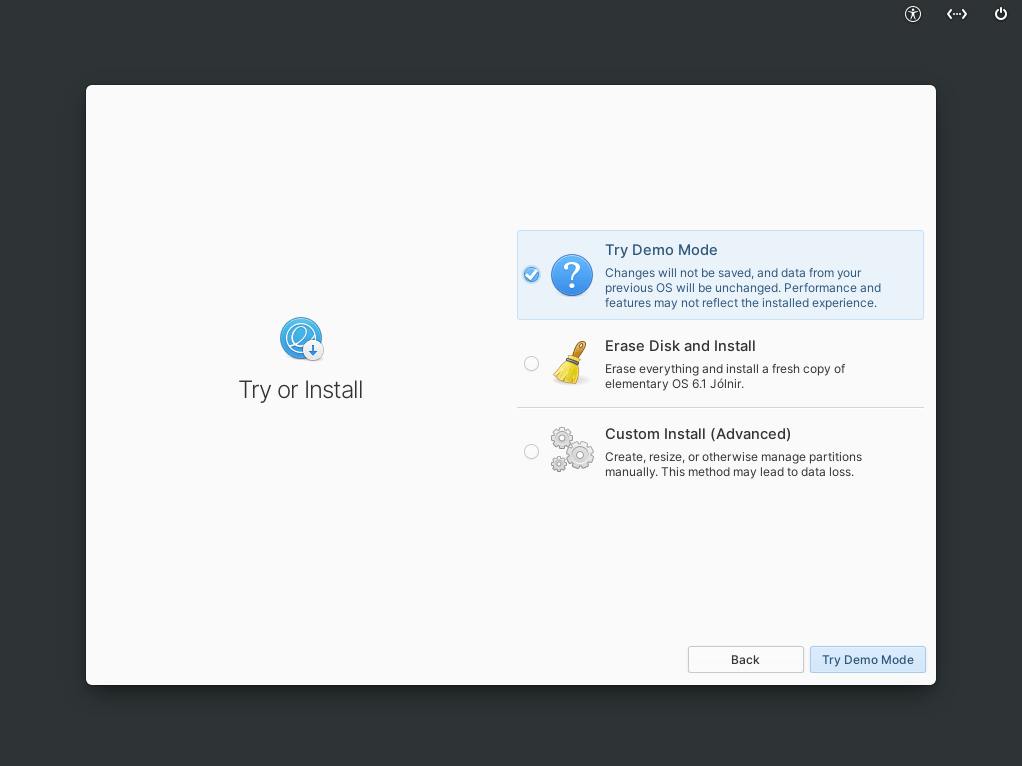1022x766 pixels.
Task: Click the "Custom Install (Advanced)" option title
Action: [x=698, y=434]
